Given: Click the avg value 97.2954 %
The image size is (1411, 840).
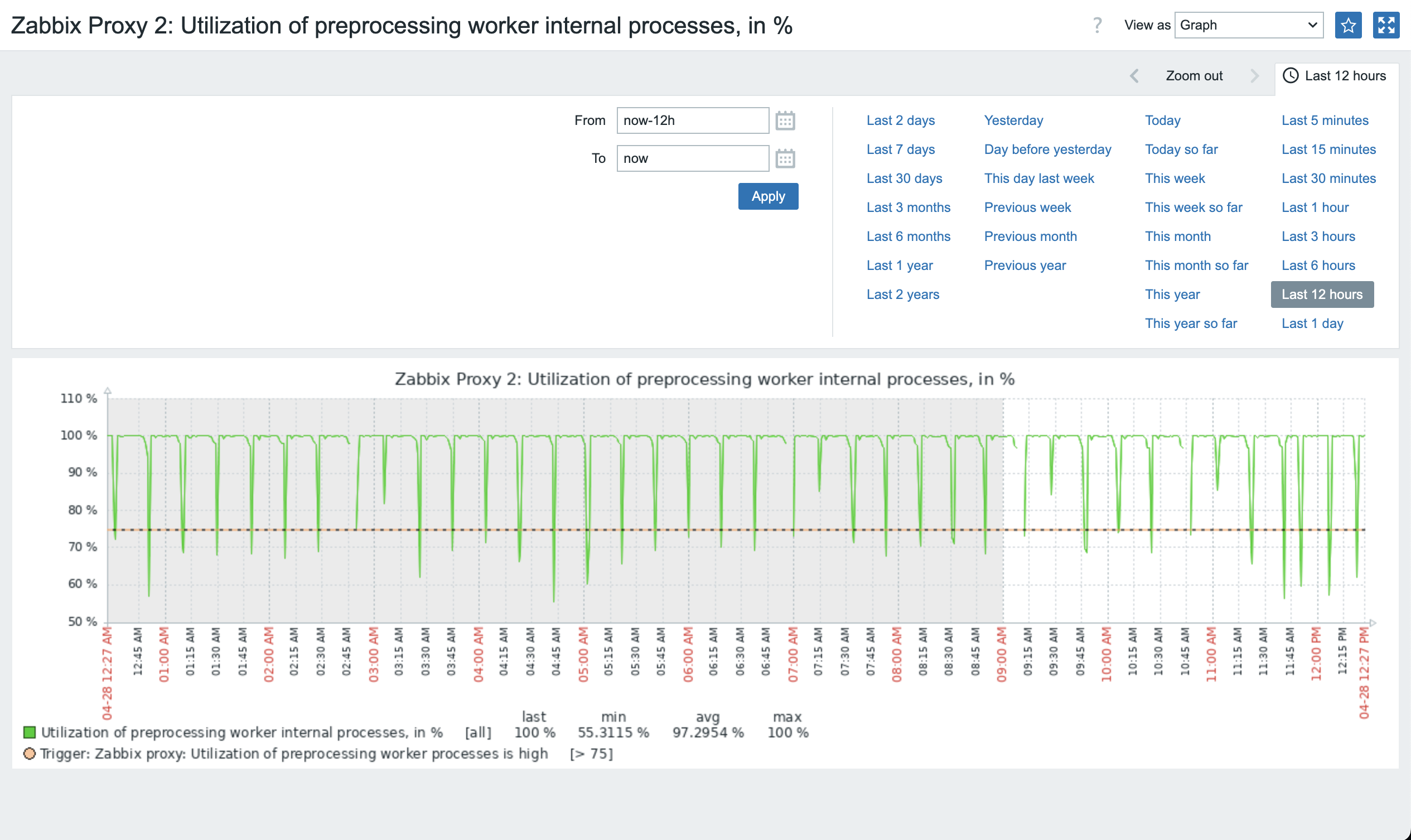Looking at the screenshot, I should pyautogui.click(x=708, y=732).
